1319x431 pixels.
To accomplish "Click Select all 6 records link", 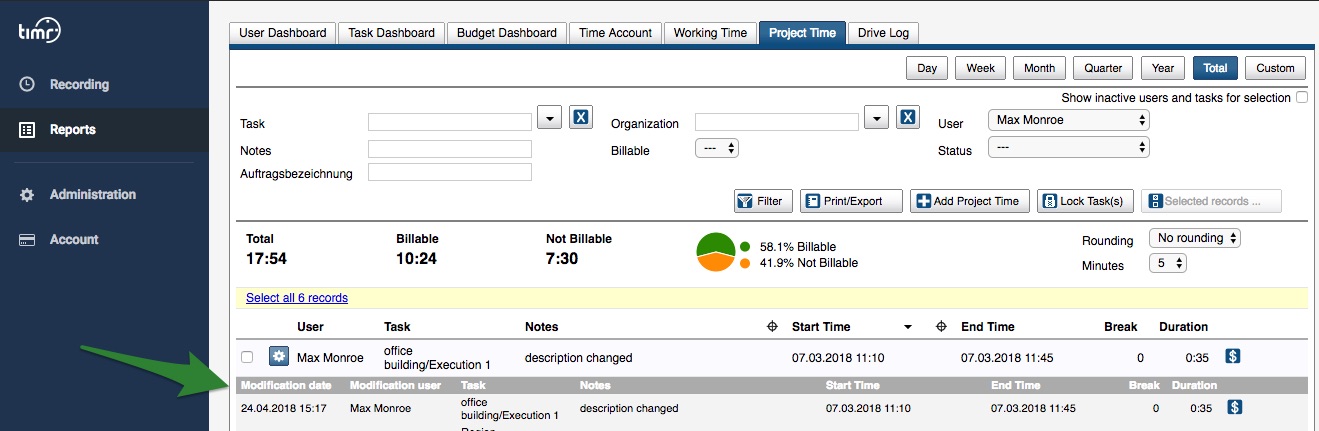I will (297, 298).
